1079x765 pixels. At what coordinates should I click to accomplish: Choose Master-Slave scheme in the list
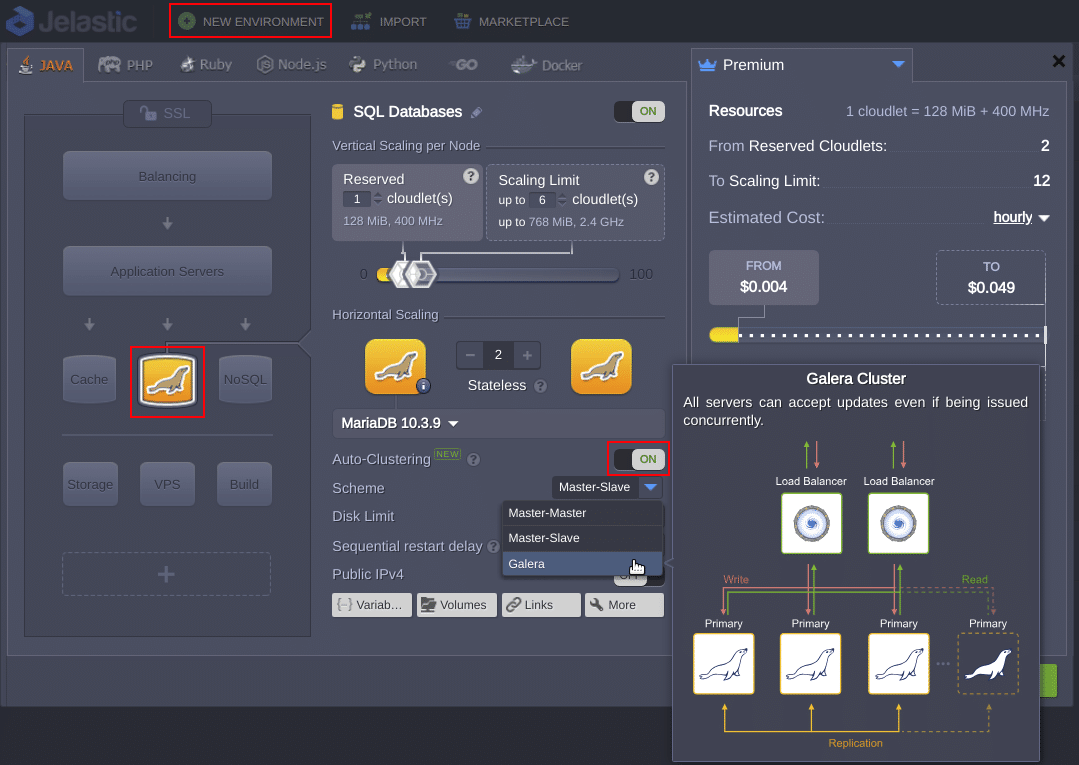pyautogui.click(x=582, y=538)
